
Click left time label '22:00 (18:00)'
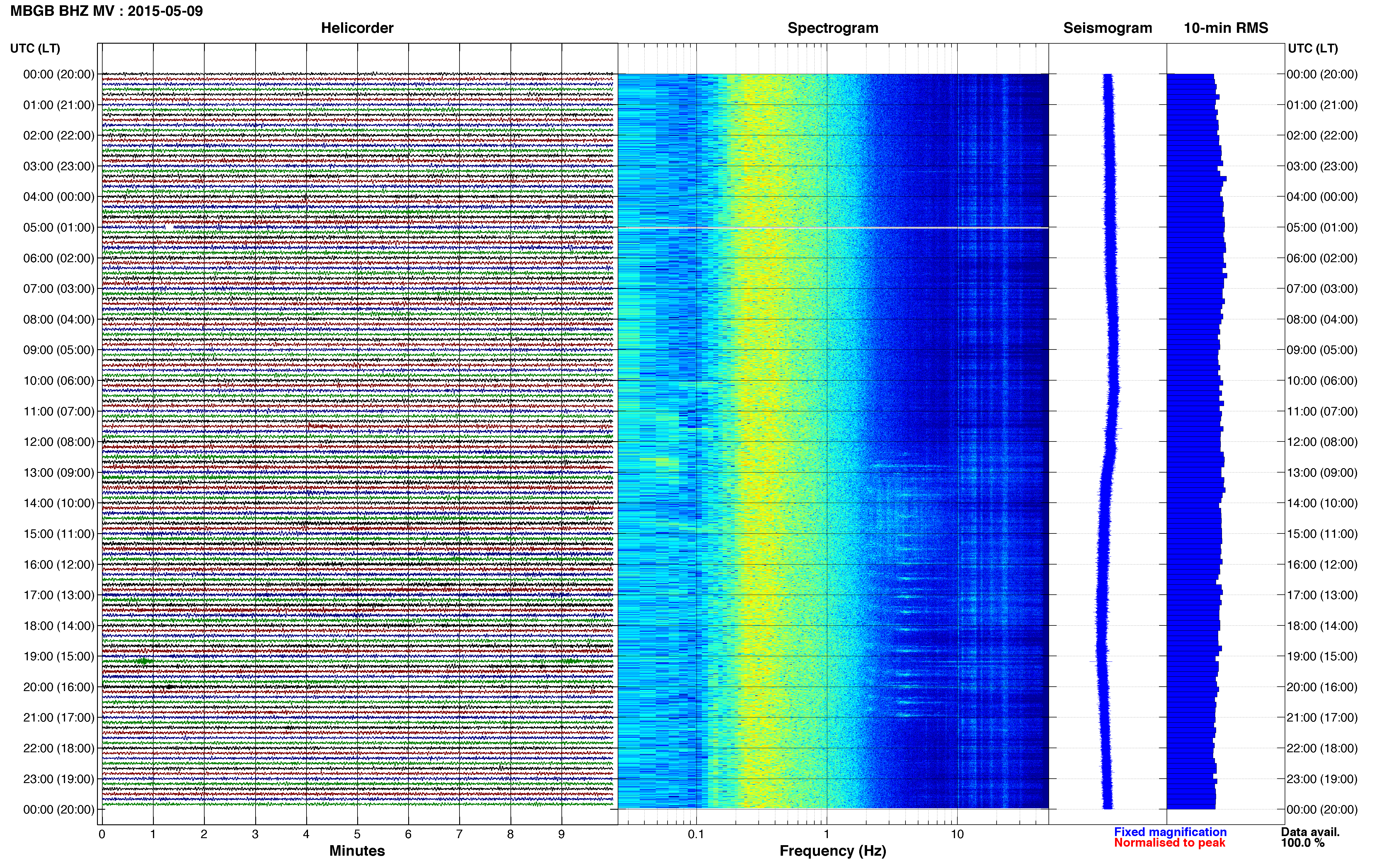(59, 748)
